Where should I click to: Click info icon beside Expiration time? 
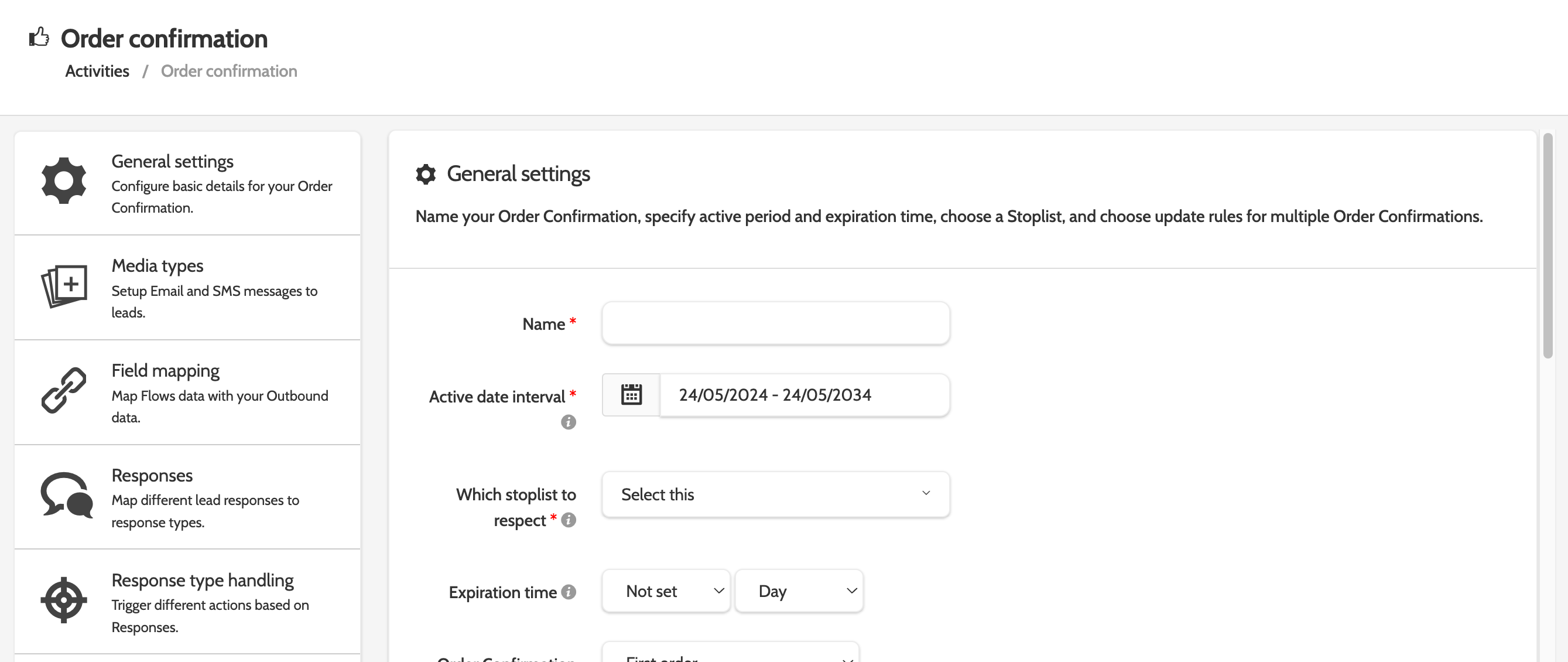coord(569,592)
